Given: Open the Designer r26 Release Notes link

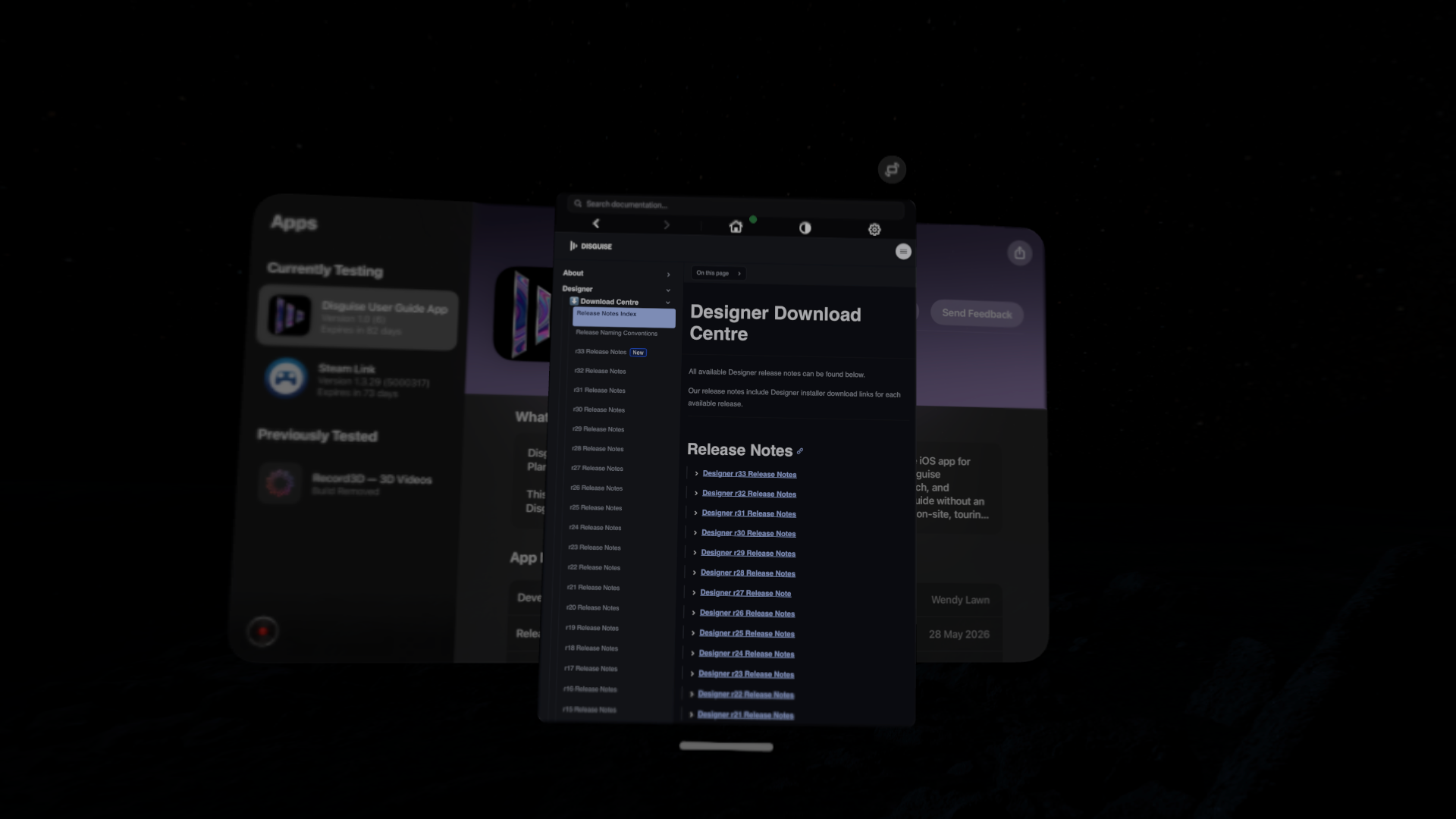Looking at the screenshot, I should pos(747,613).
